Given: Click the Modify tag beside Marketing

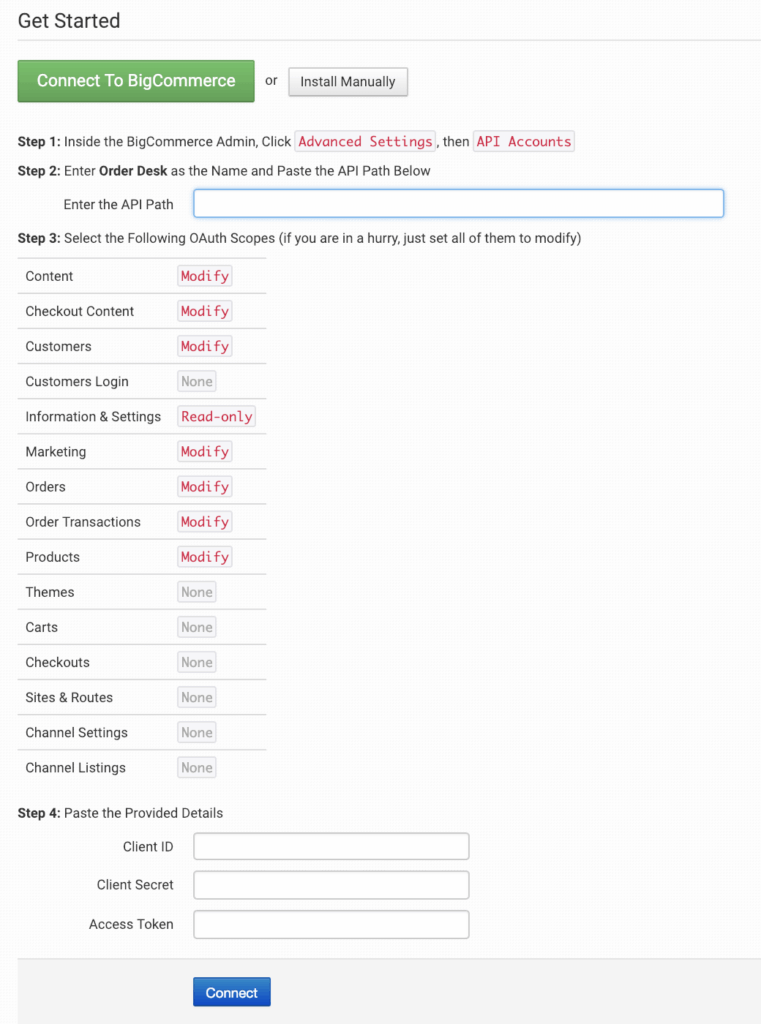Looking at the screenshot, I should [205, 452].
